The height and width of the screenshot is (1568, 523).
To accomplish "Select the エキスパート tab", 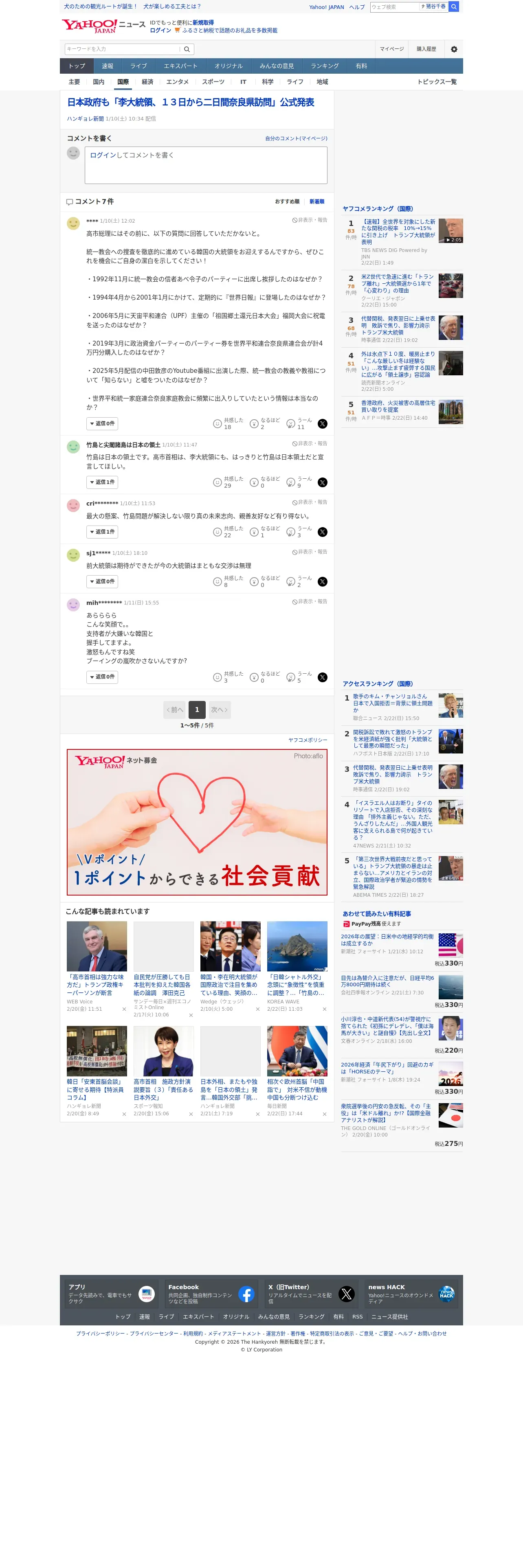I will tap(180, 66).
